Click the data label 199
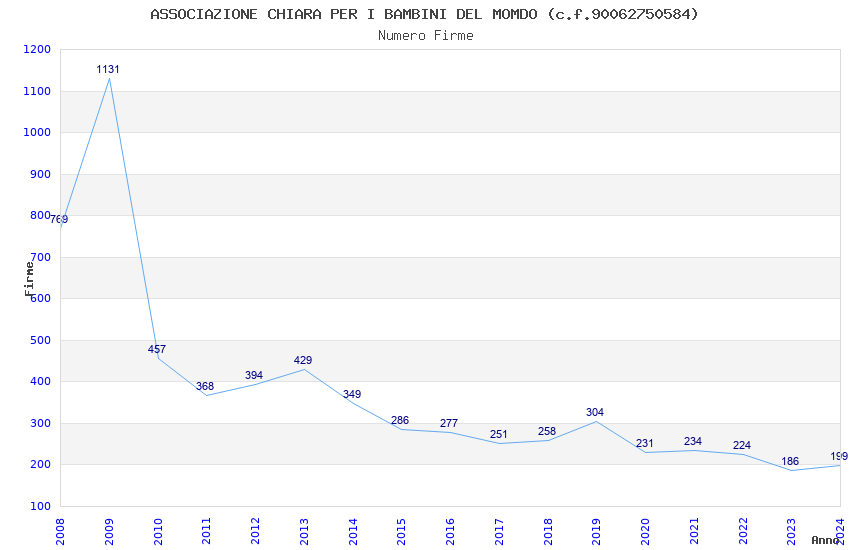 click(839, 456)
